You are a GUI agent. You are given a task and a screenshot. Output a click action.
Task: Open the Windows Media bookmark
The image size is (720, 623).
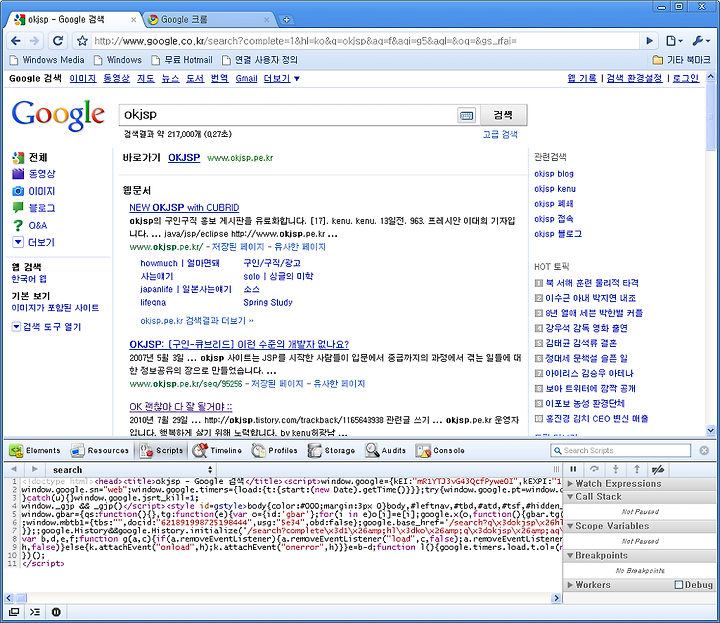click(x=47, y=60)
